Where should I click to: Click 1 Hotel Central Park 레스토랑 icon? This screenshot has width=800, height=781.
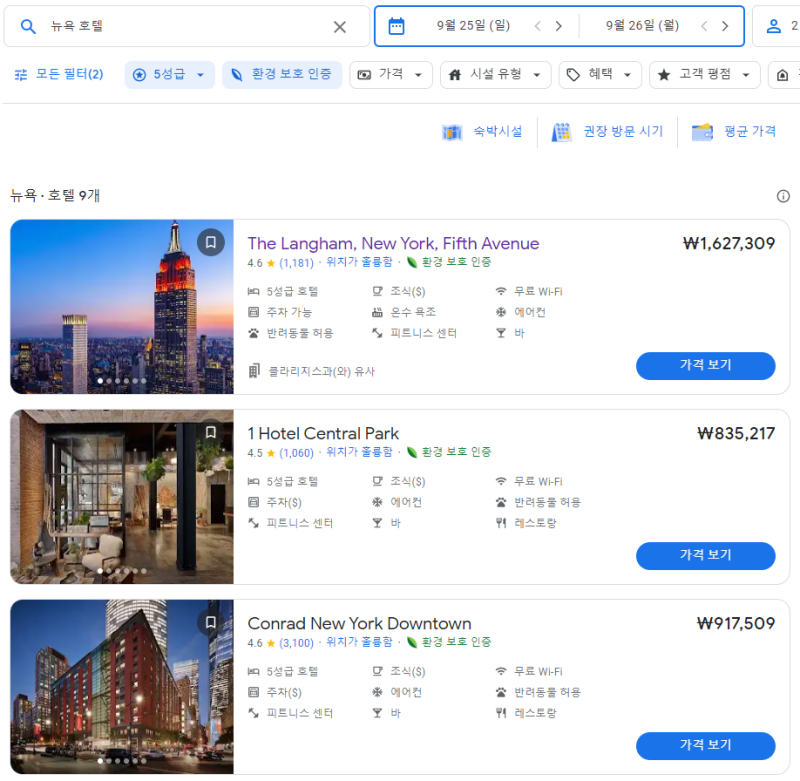[501, 523]
